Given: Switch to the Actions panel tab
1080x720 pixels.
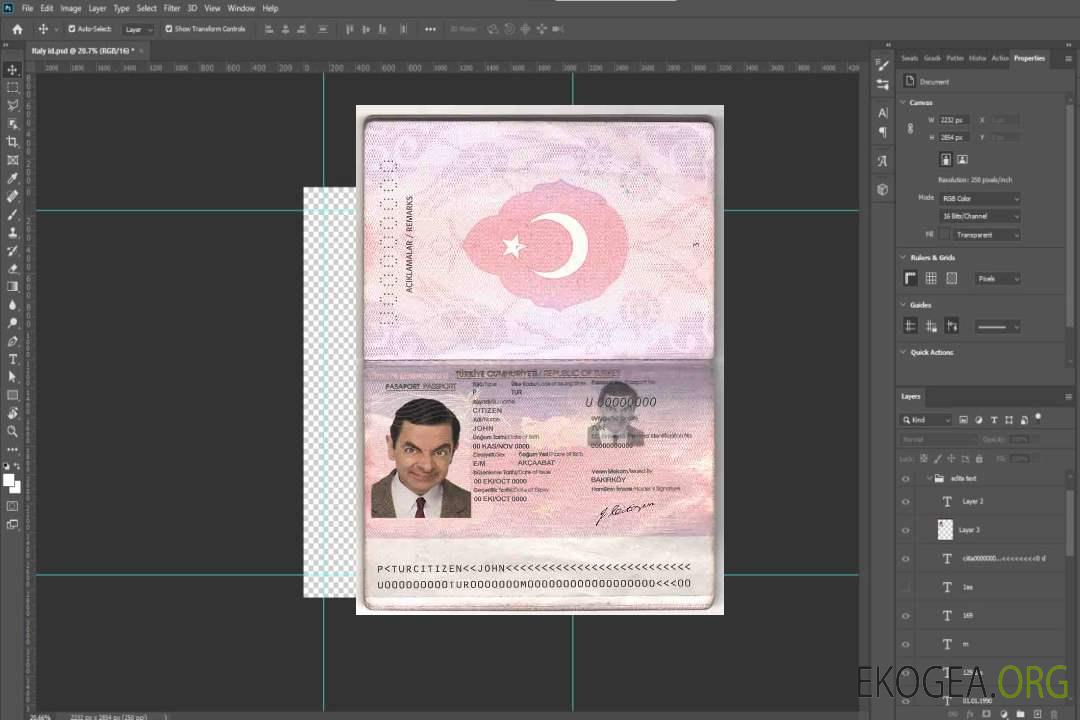Looking at the screenshot, I should click(x=1000, y=59).
